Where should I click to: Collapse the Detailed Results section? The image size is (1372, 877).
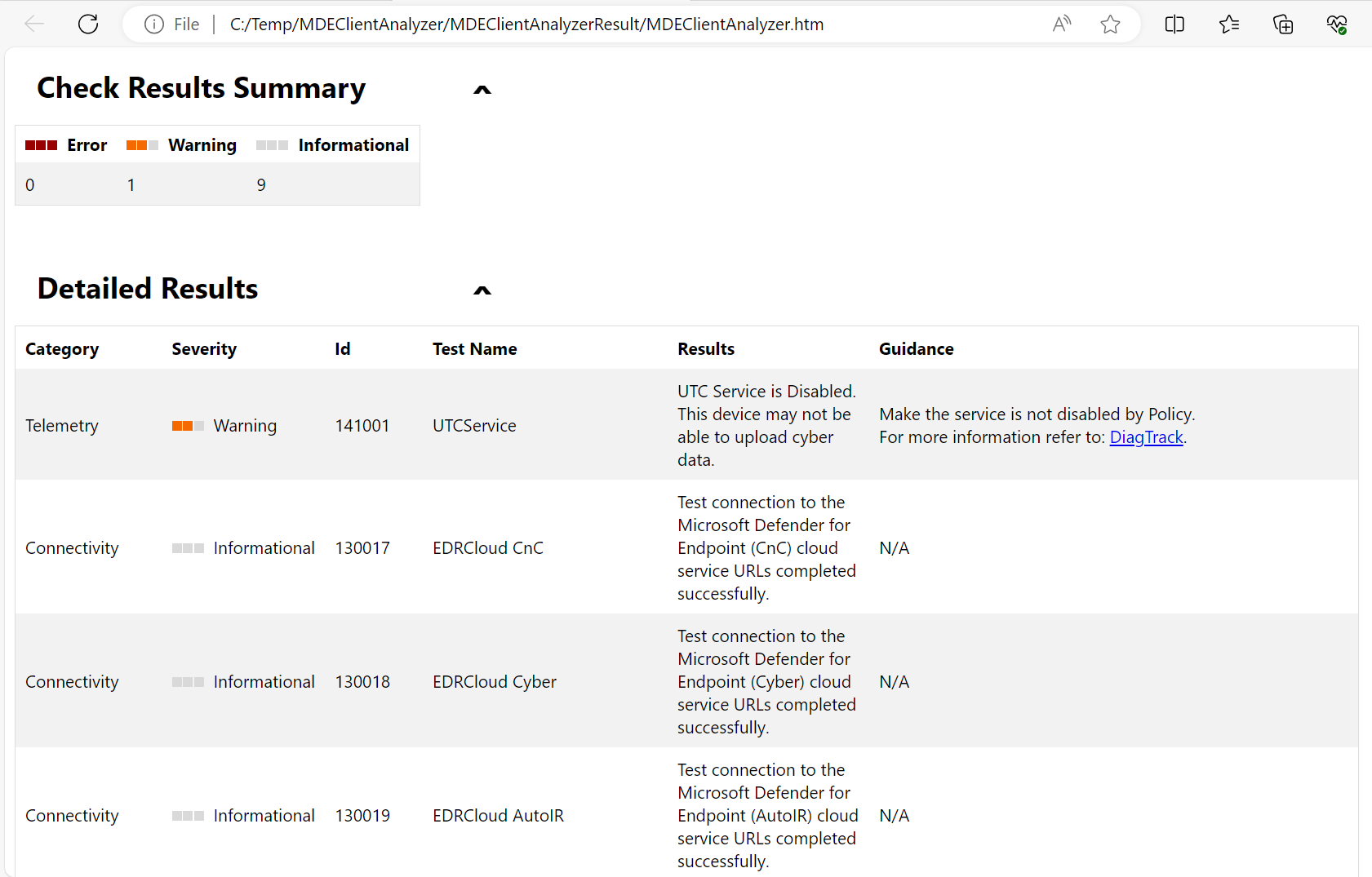pyautogui.click(x=482, y=290)
